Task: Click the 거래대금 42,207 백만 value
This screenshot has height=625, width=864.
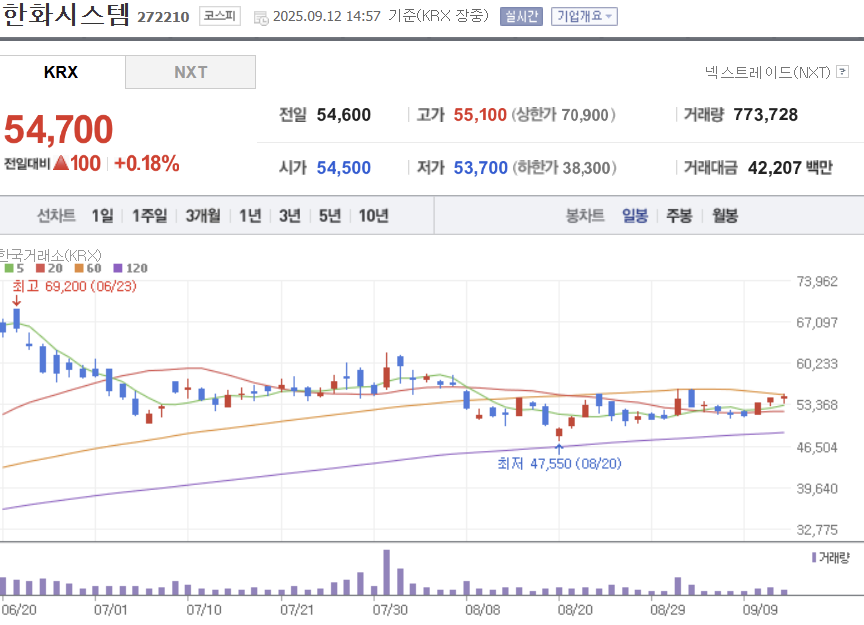Action: 790,168
